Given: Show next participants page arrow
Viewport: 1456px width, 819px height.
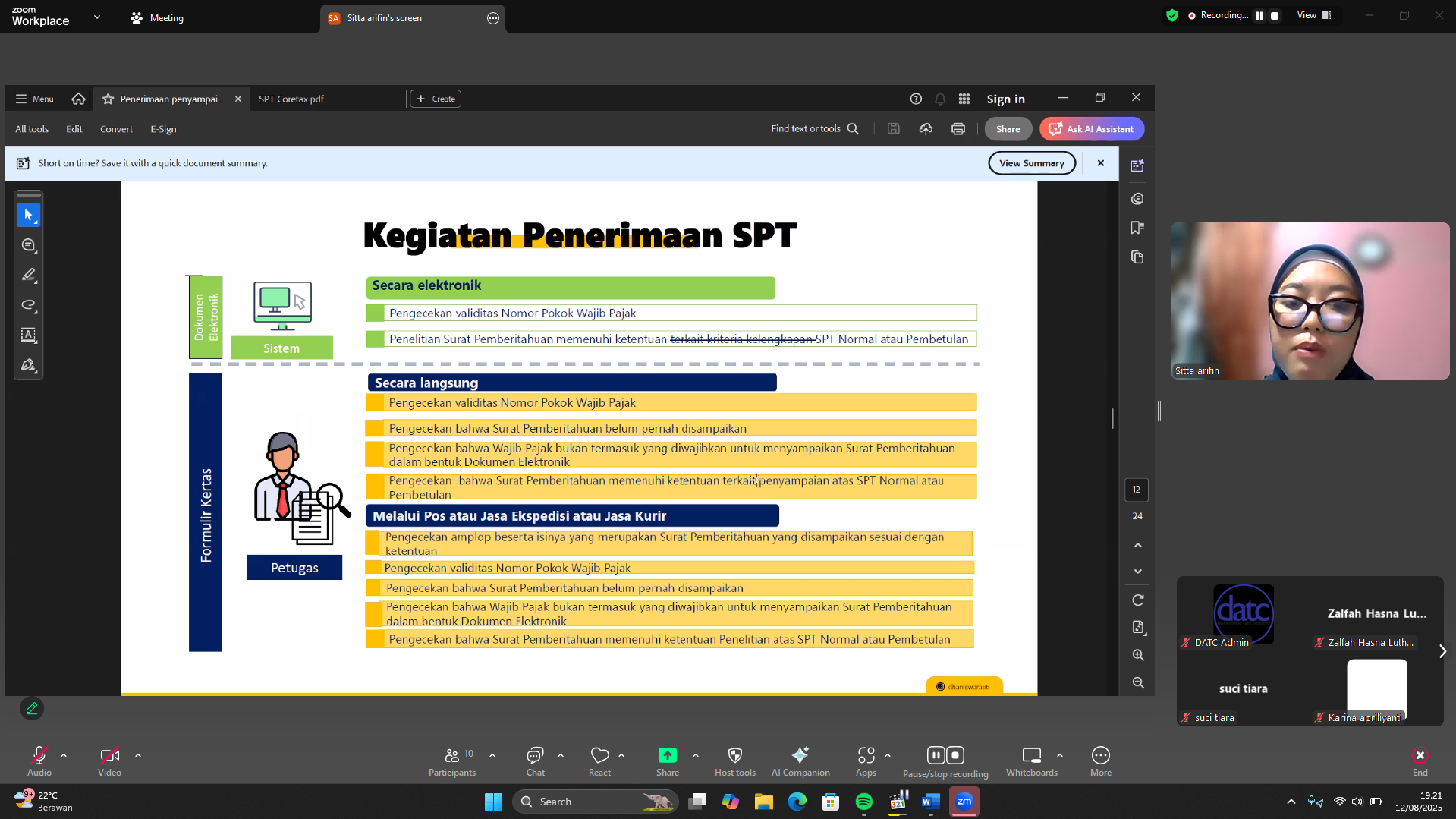Looking at the screenshot, I should (1442, 651).
